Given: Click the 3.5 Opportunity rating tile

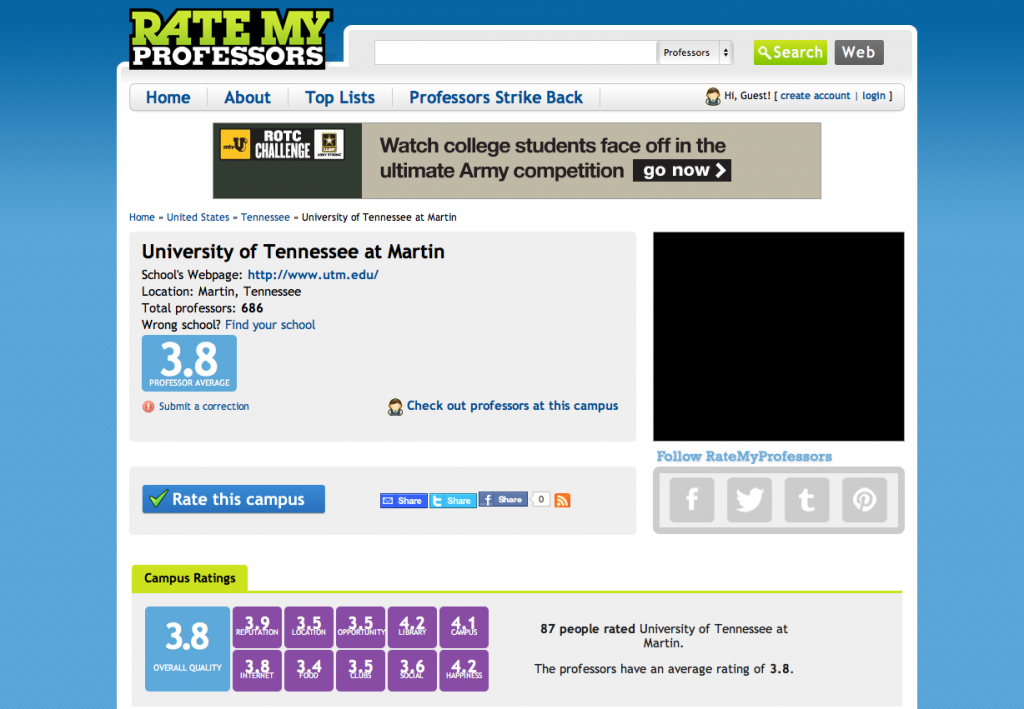Looking at the screenshot, I should point(360,627).
